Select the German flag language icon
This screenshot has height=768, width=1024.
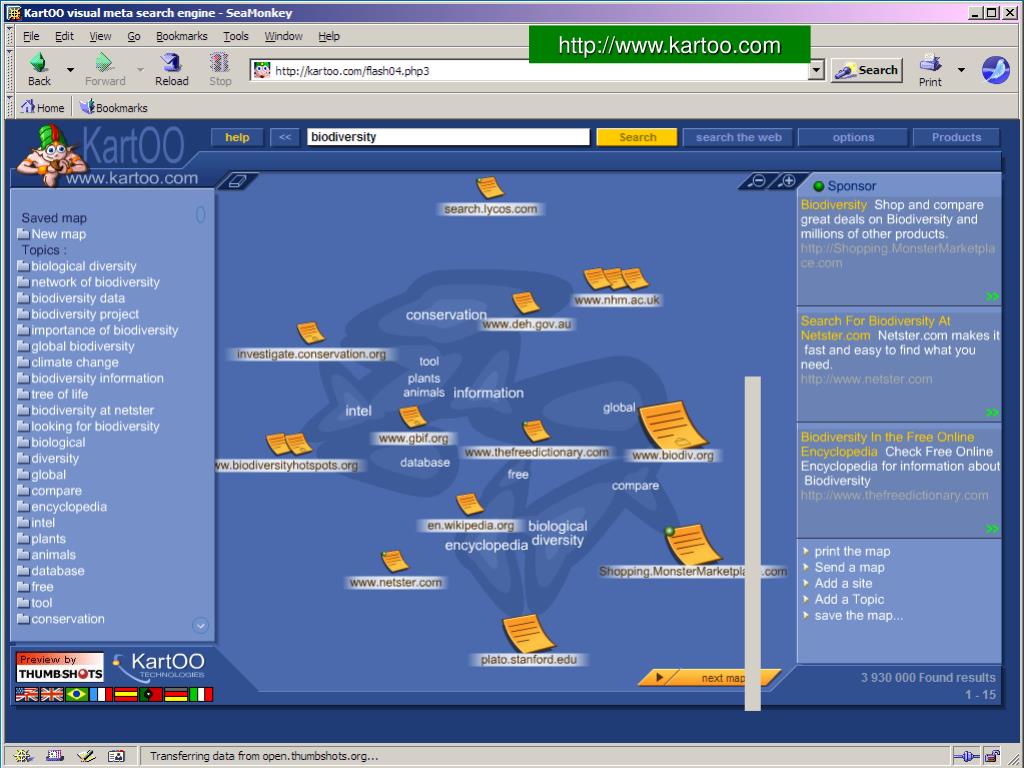pos(176,694)
